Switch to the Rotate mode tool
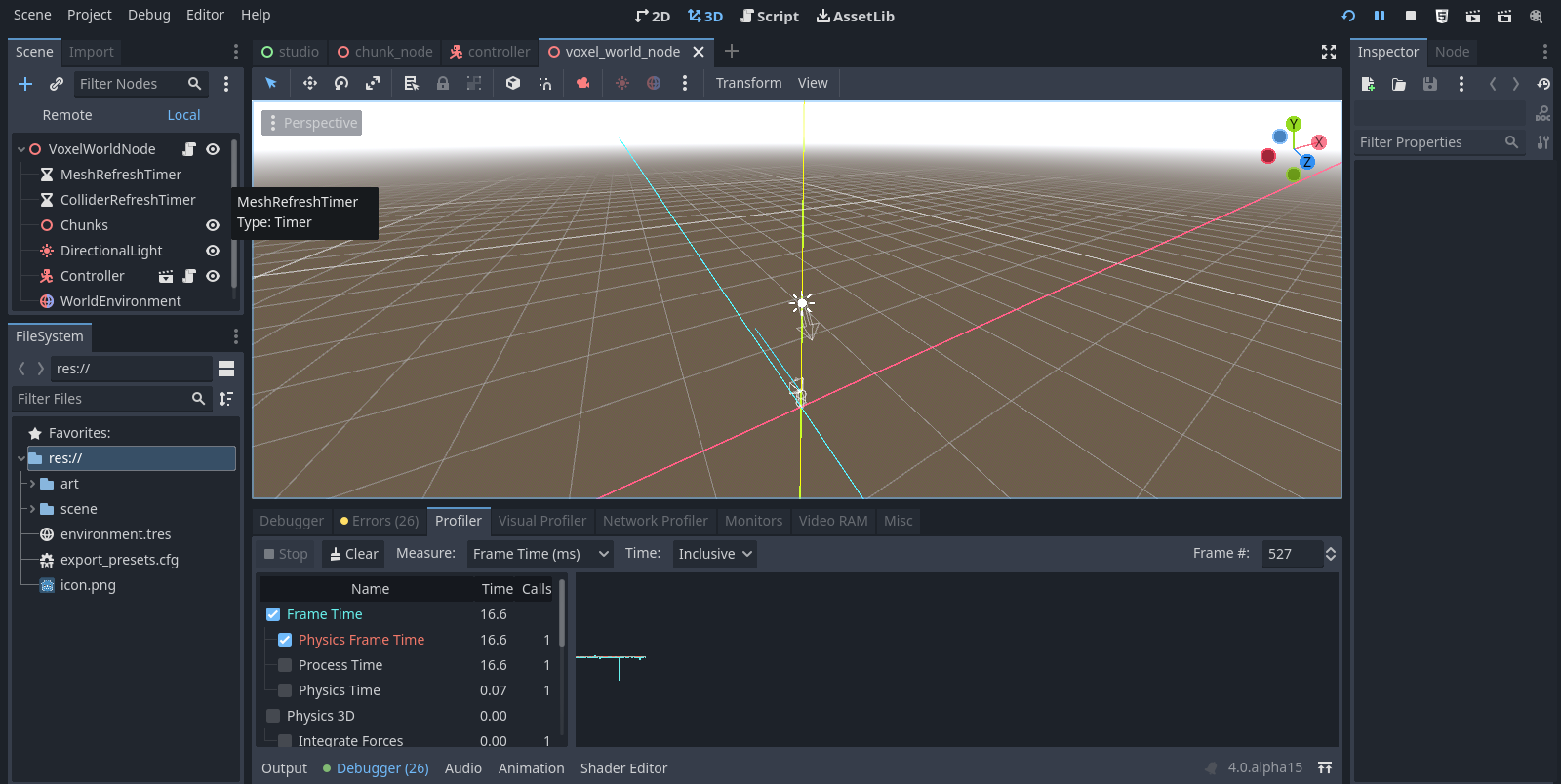This screenshot has height=784, width=1561. 341,83
